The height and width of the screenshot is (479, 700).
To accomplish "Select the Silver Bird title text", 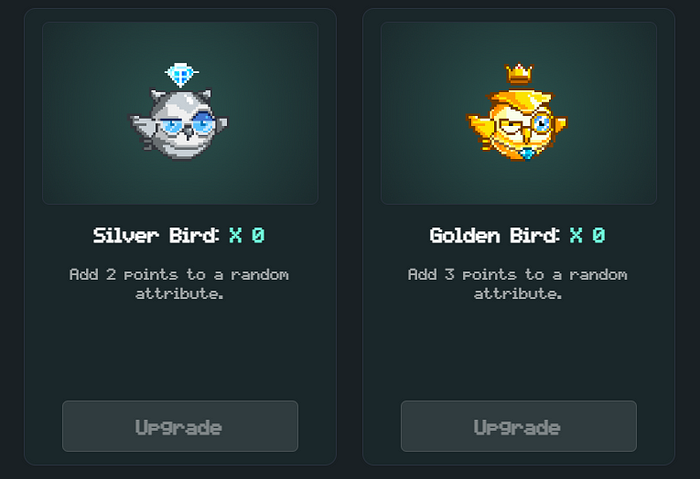I will click(x=156, y=235).
